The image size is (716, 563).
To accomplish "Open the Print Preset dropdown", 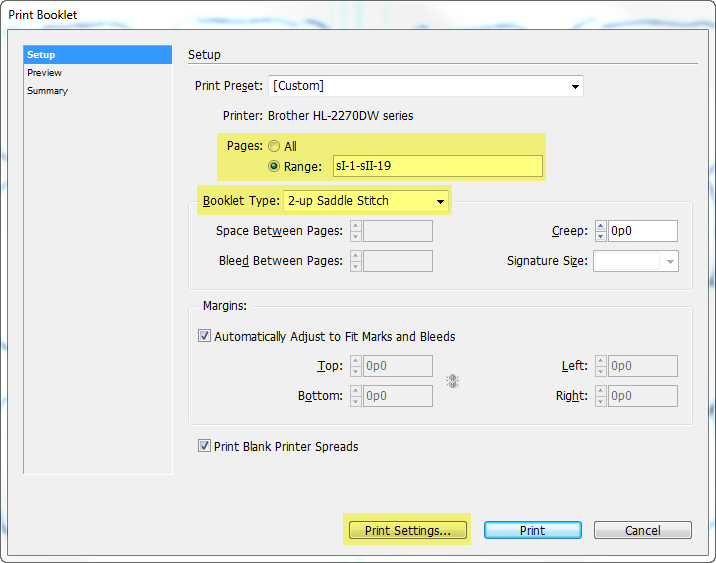I will [426, 86].
